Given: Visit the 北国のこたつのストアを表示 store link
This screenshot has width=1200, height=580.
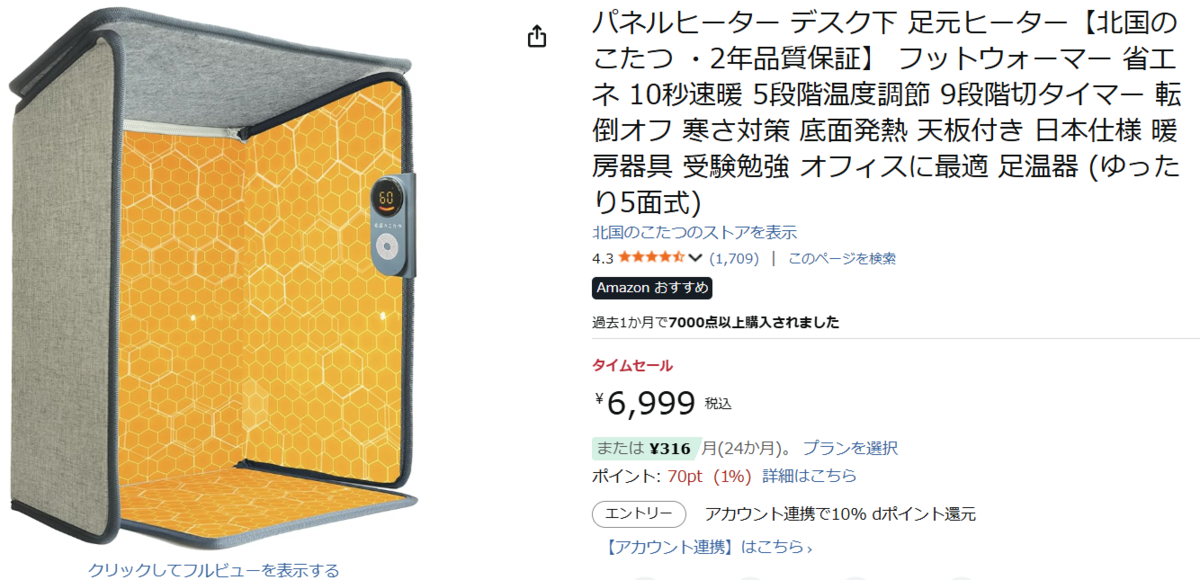Looking at the screenshot, I should [694, 232].
